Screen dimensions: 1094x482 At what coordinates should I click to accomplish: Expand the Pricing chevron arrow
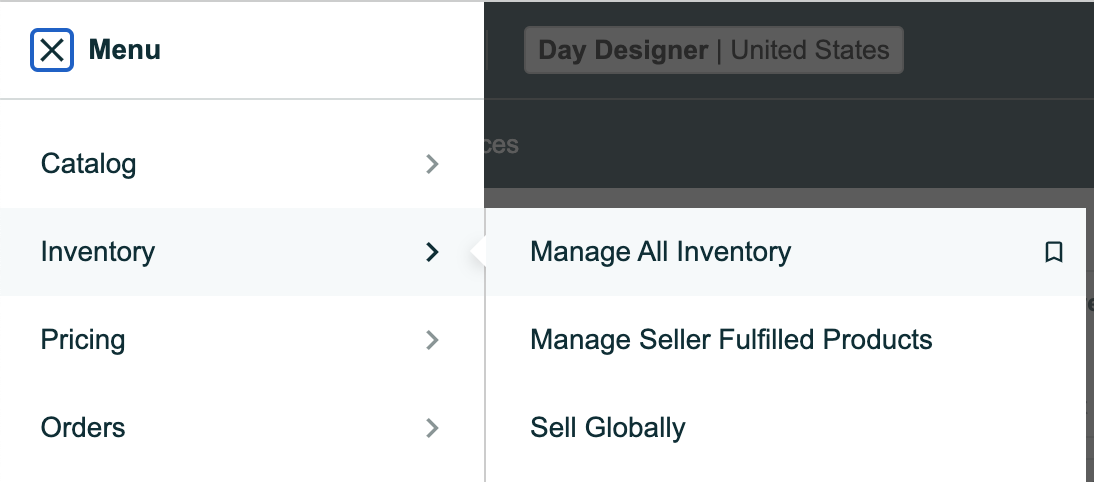coord(433,340)
